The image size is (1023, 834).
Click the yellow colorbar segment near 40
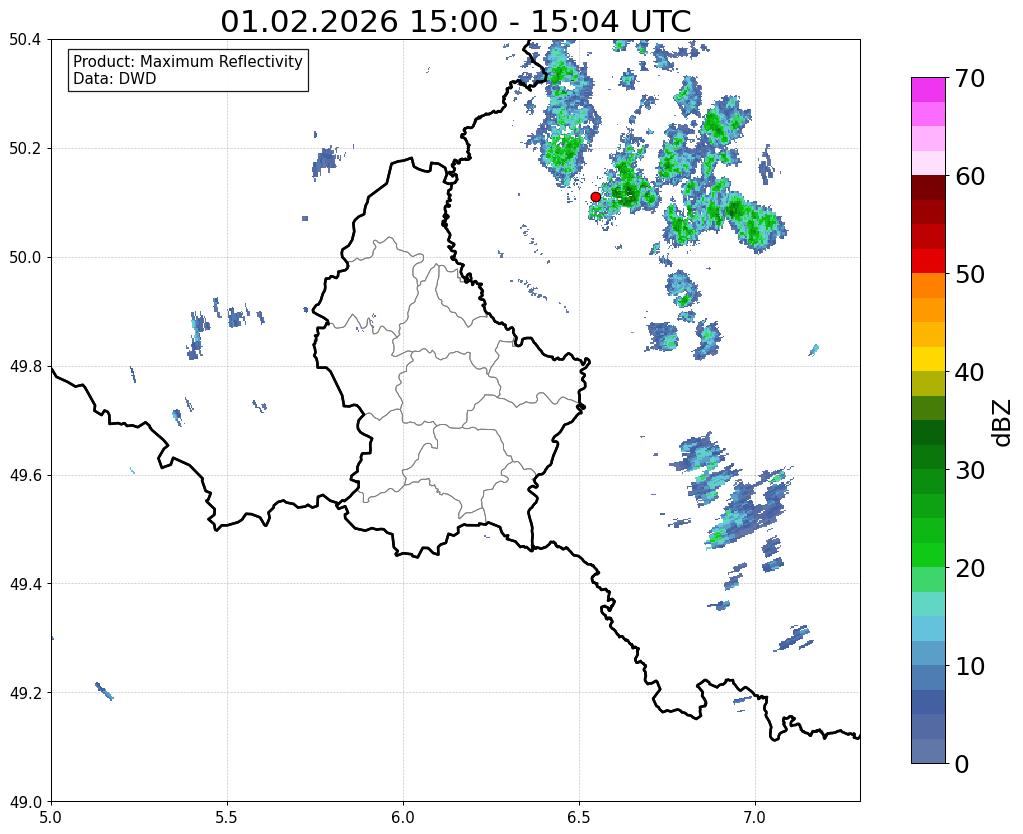(928, 359)
